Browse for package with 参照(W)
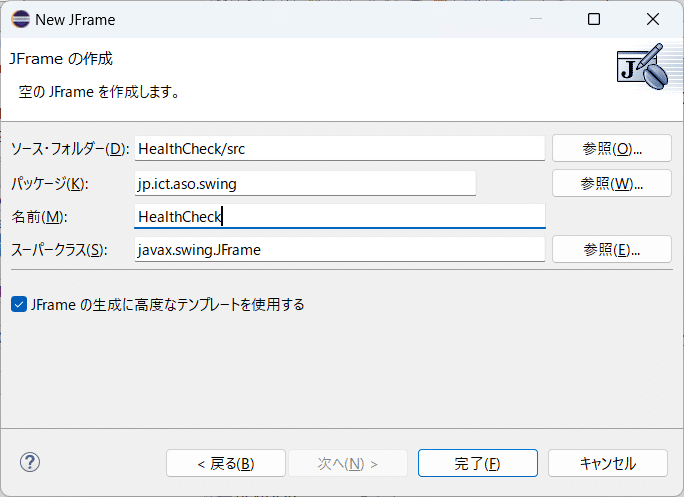 pyautogui.click(x=612, y=183)
